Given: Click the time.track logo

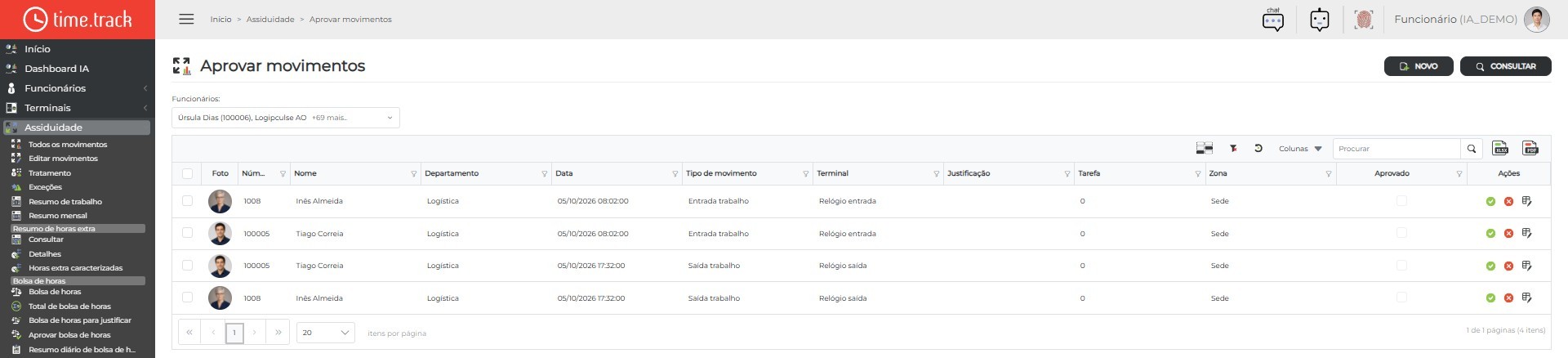Looking at the screenshot, I should coord(78,20).
